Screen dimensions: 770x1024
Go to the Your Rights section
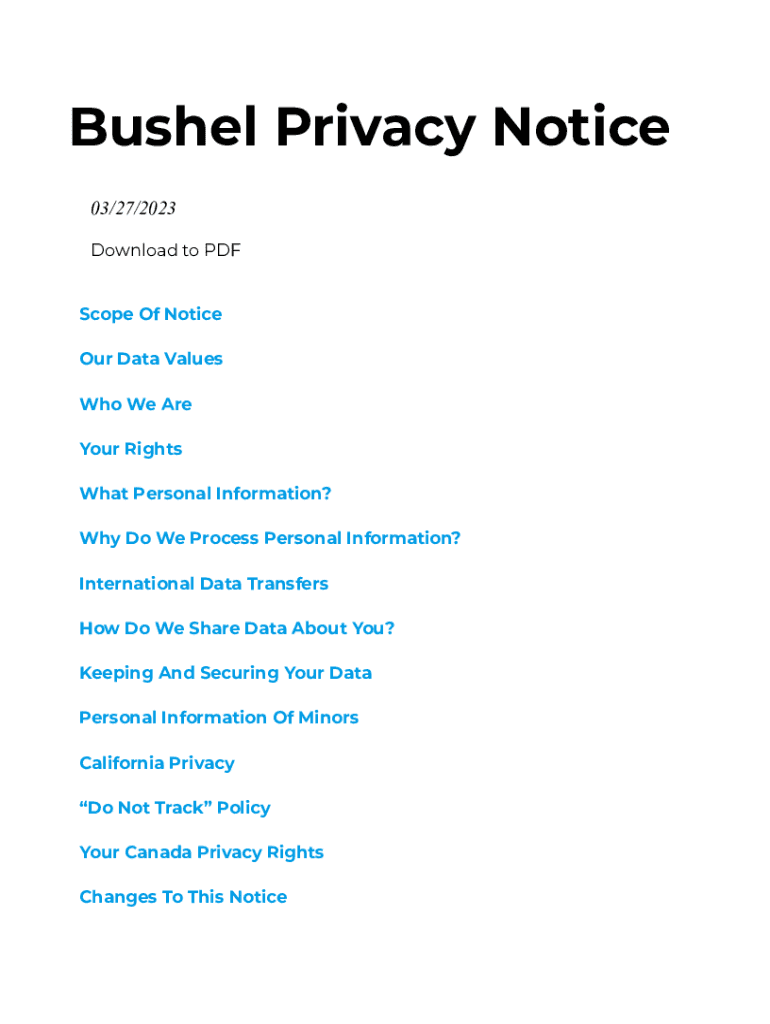click(x=130, y=449)
